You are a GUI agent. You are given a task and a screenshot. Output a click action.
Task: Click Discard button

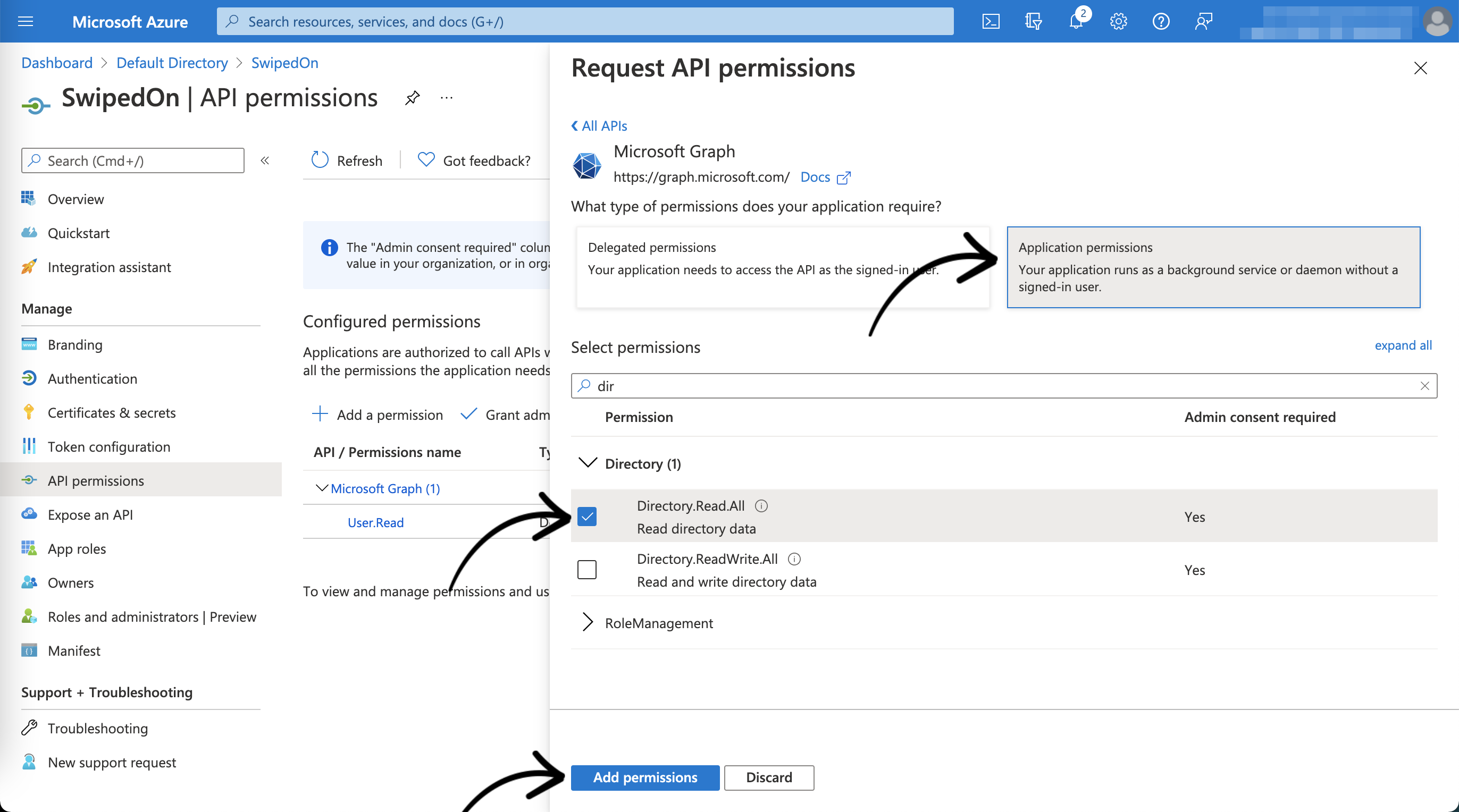(769, 777)
